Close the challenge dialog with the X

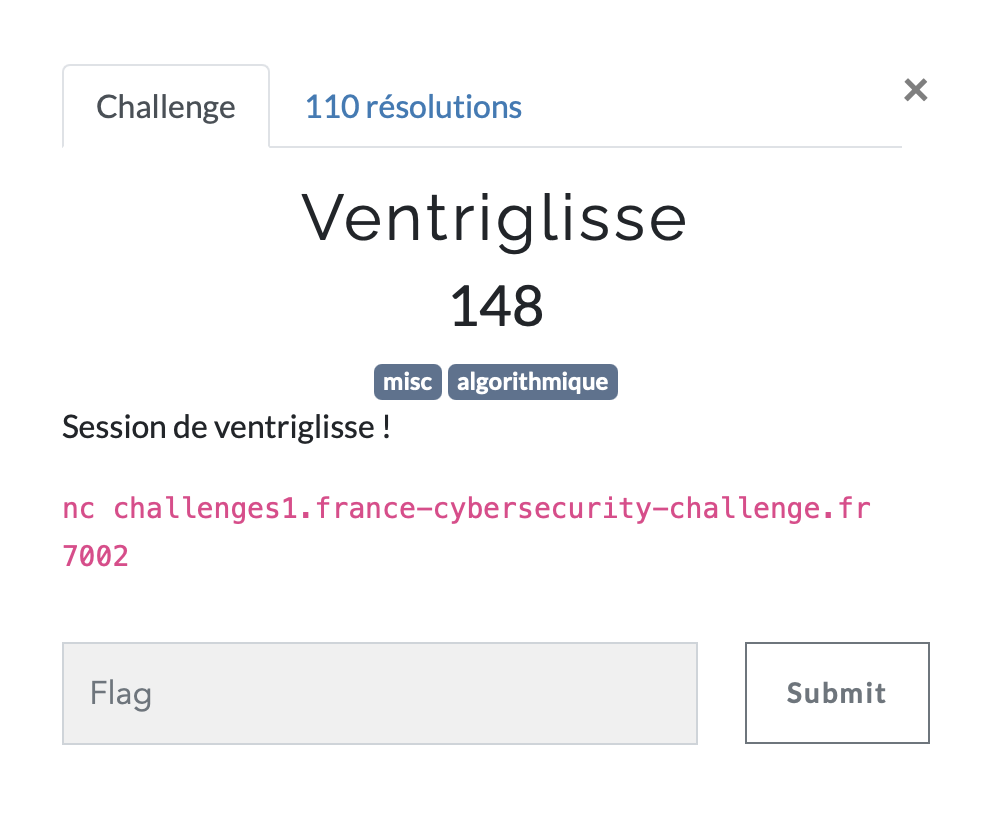pos(915,91)
